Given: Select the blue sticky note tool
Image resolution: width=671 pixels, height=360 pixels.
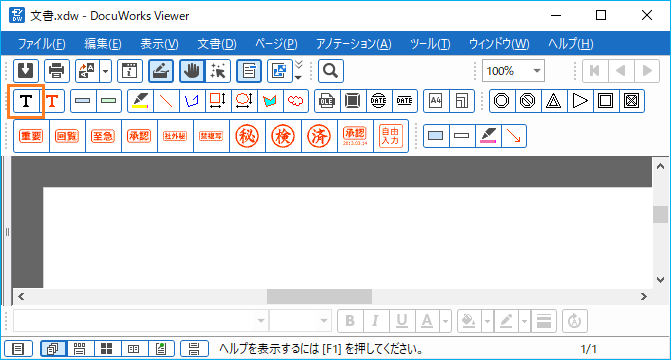Looking at the screenshot, I should click(83, 101).
